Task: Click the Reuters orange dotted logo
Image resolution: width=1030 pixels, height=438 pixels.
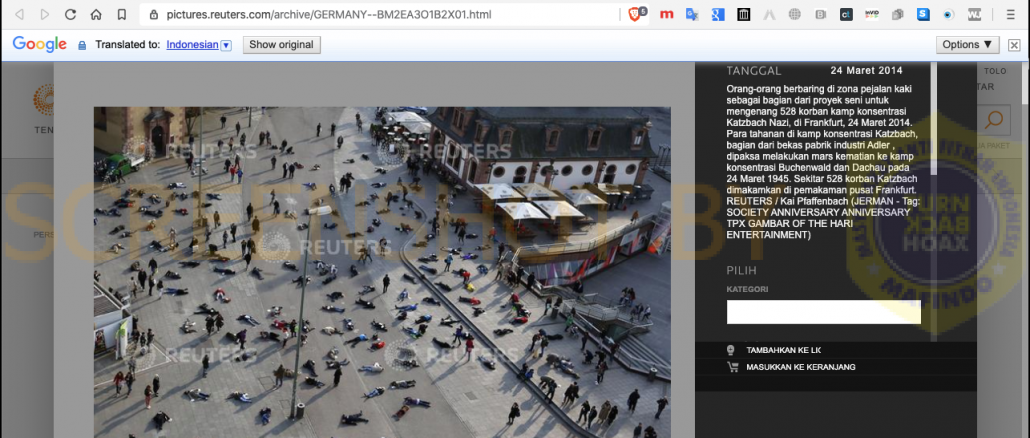Action: pyautogui.click(x=44, y=100)
